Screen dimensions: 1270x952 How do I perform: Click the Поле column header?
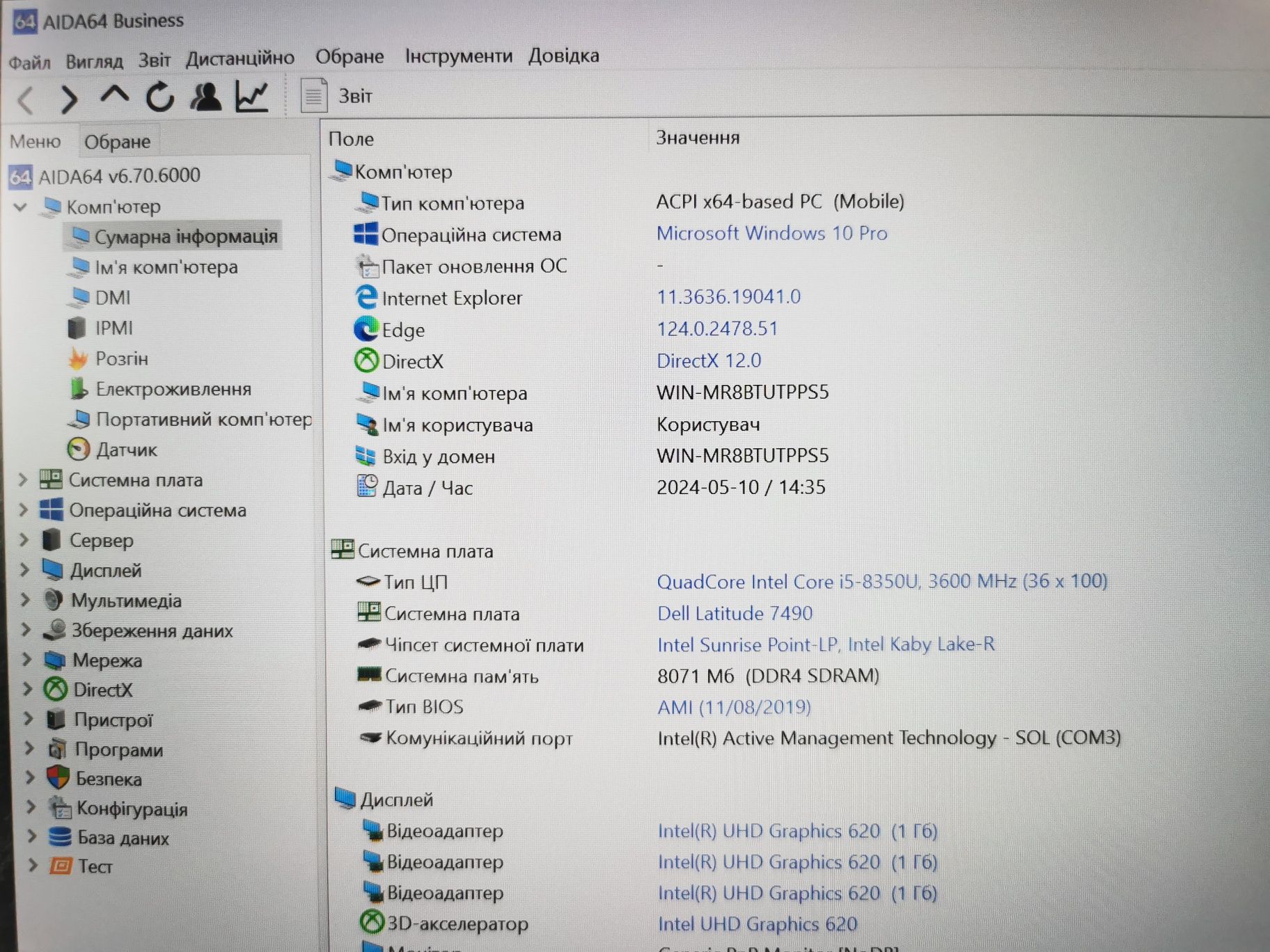(351, 139)
